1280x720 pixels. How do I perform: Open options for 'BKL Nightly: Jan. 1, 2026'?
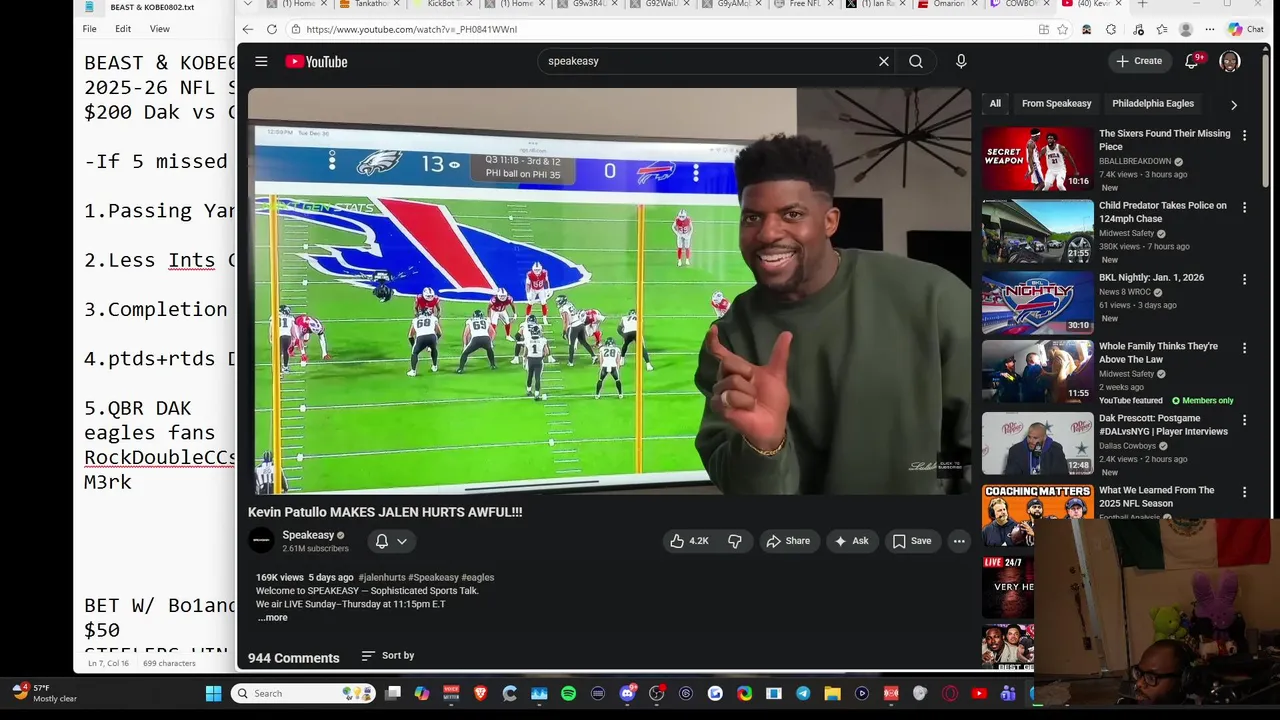(1245, 279)
